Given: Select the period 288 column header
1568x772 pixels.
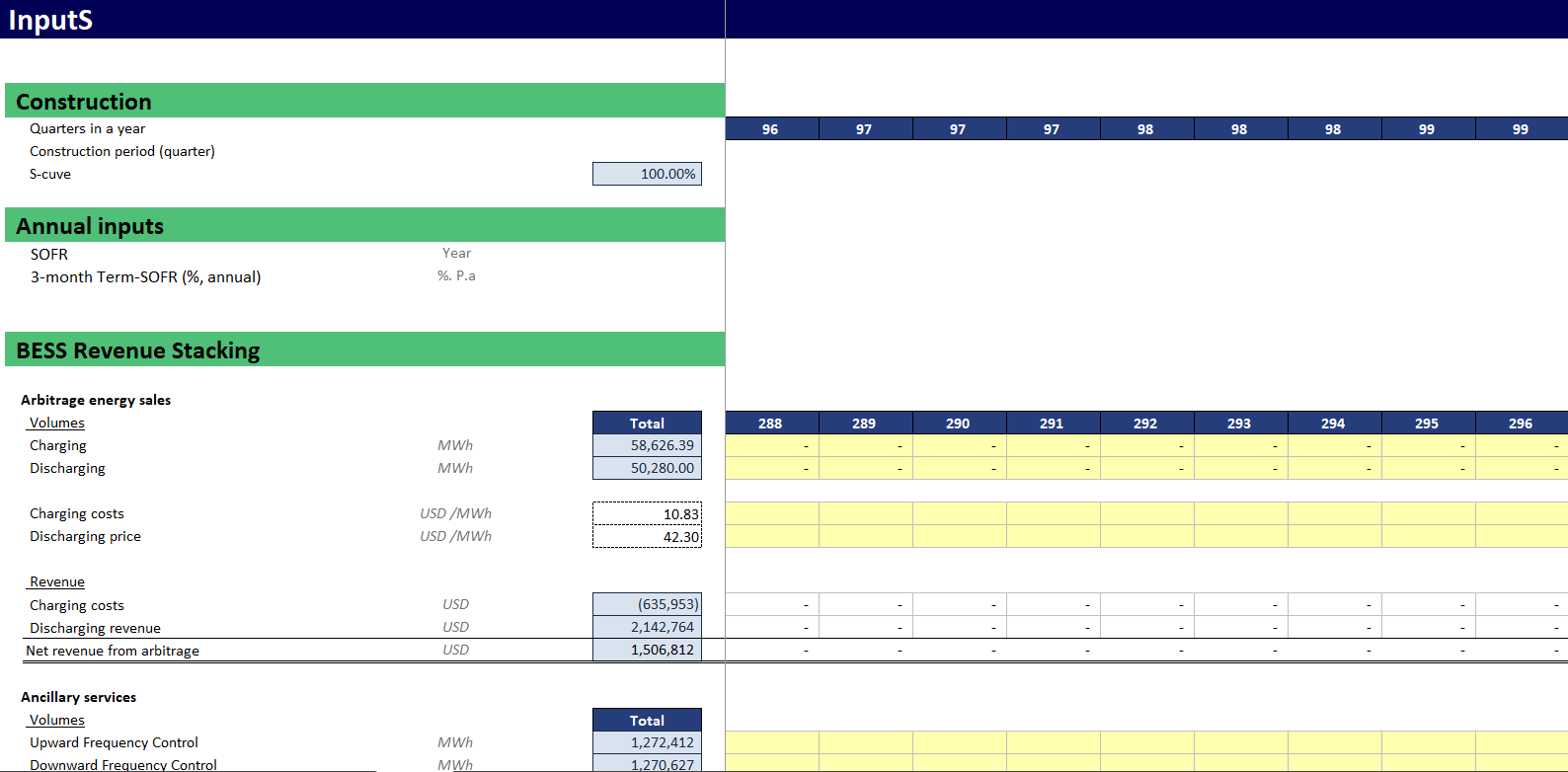Looking at the screenshot, I should [770, 423].
